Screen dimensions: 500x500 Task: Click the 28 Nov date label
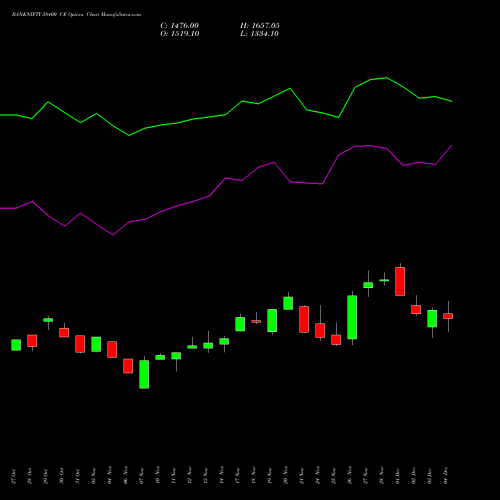382,476
